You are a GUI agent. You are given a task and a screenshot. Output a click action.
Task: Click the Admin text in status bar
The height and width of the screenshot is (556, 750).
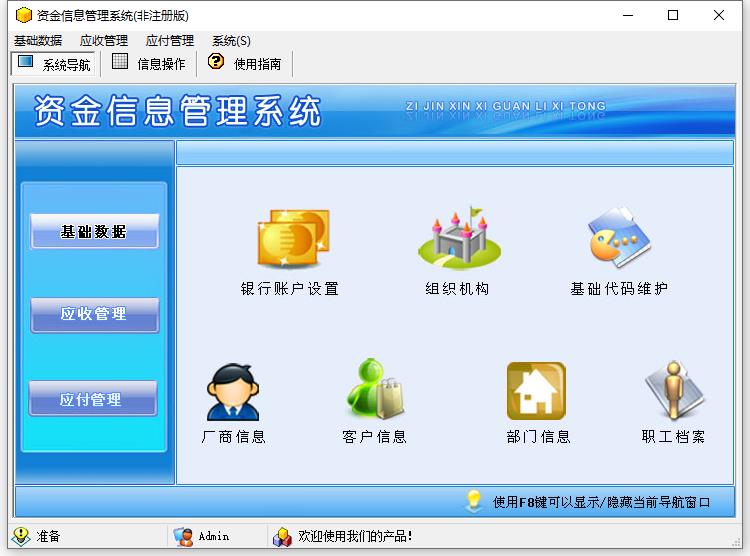pos(214,536)
